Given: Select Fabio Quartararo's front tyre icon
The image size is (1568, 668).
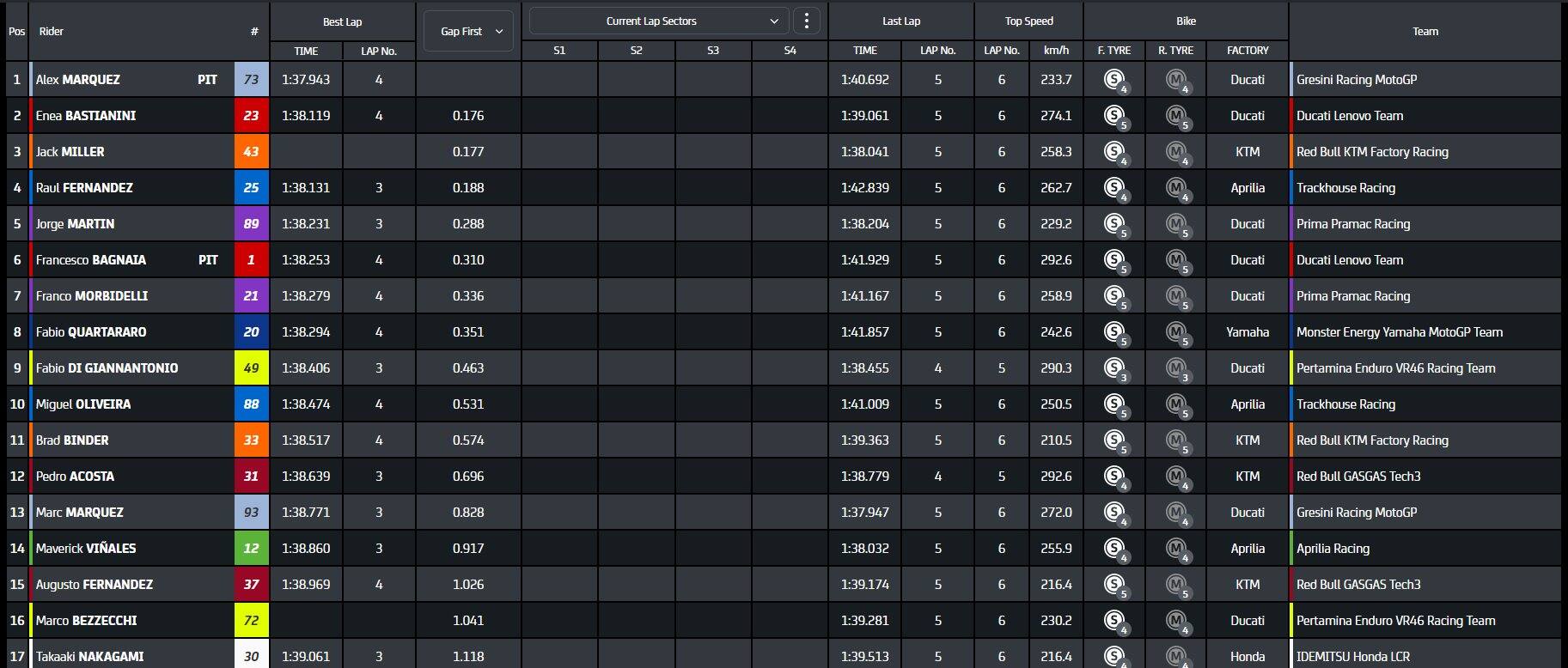Looking at the screenshot, I should coord(1114,332).
